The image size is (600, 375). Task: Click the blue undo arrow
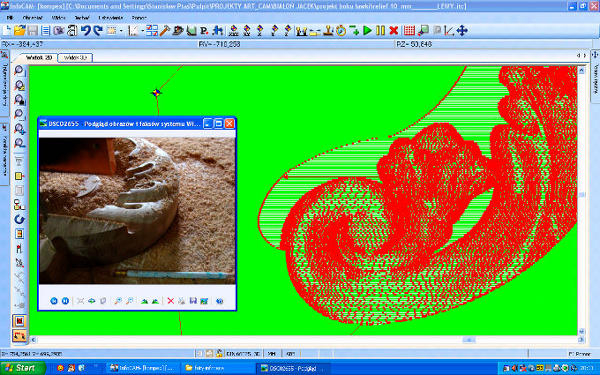pos(85,31)
